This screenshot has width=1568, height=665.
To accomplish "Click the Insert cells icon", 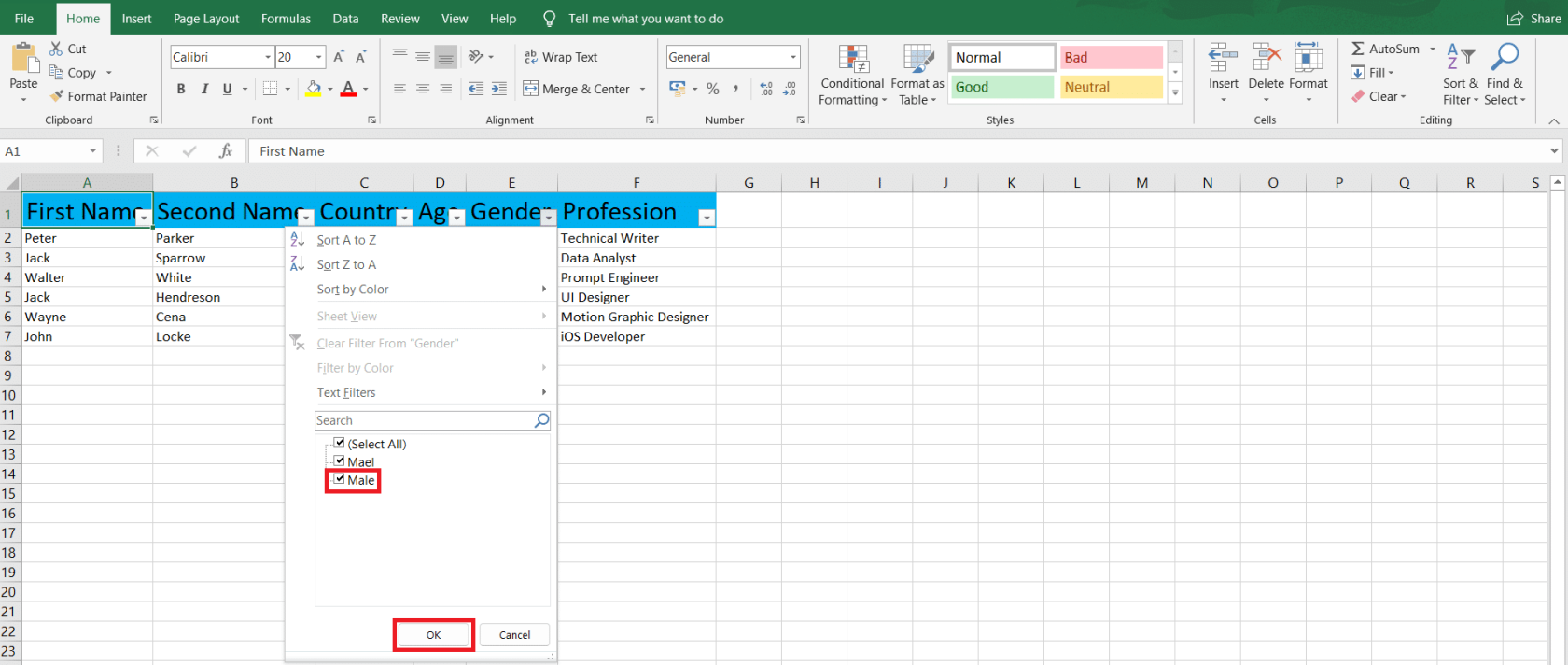I will tap(1223, 58).
